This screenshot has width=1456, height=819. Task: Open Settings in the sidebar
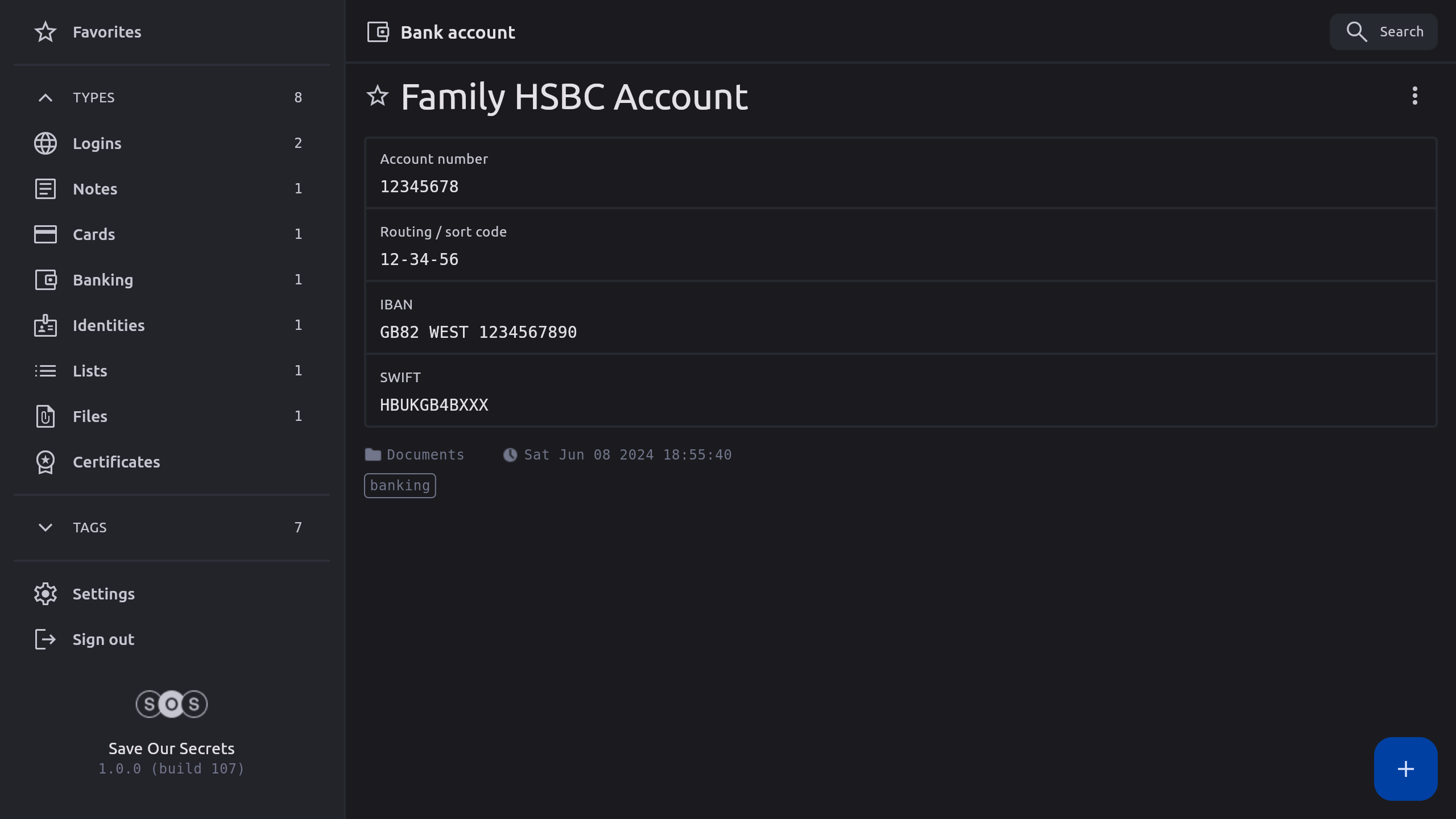coord(104,594)
